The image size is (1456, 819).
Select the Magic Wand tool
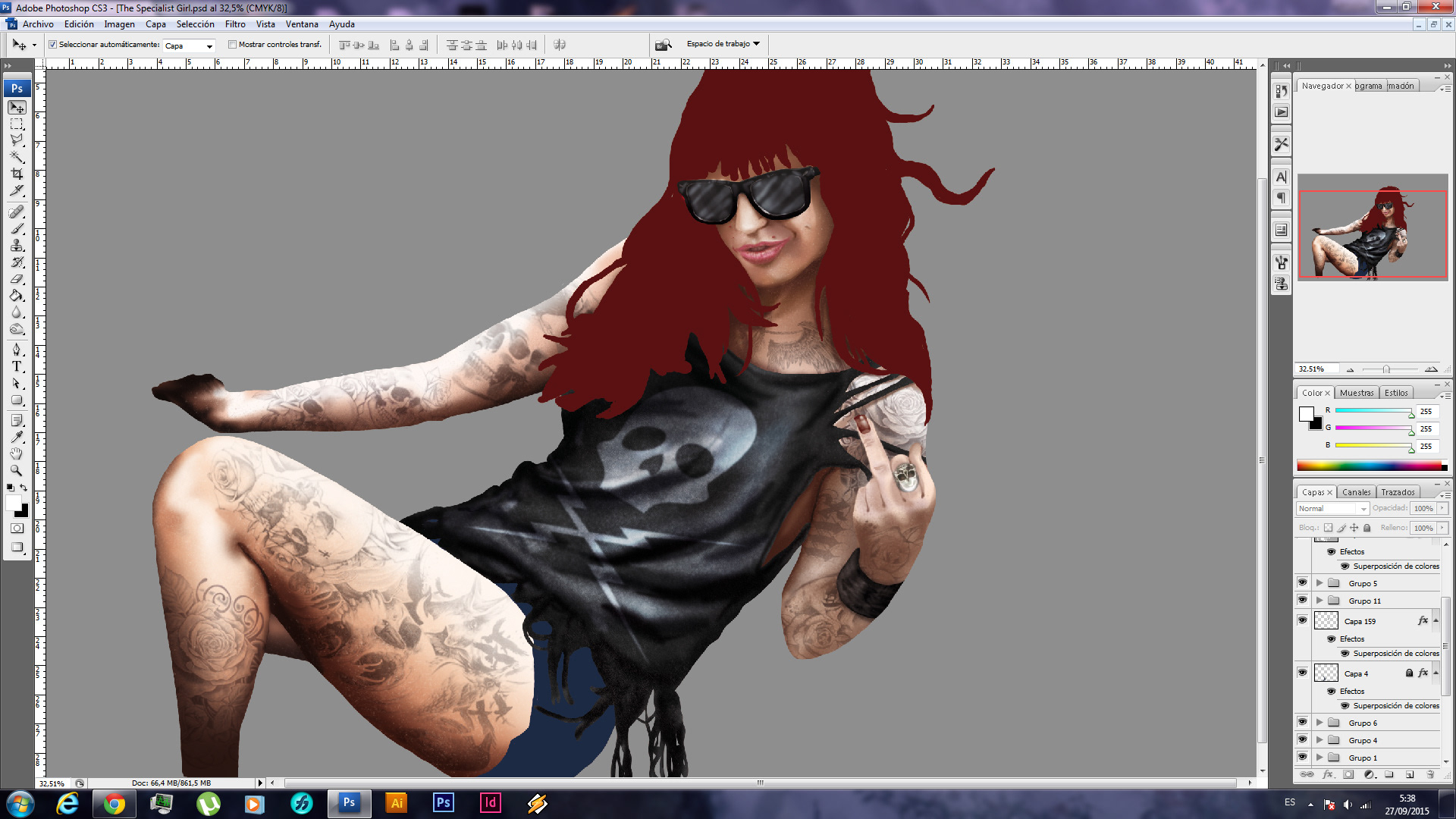point(17,157)
